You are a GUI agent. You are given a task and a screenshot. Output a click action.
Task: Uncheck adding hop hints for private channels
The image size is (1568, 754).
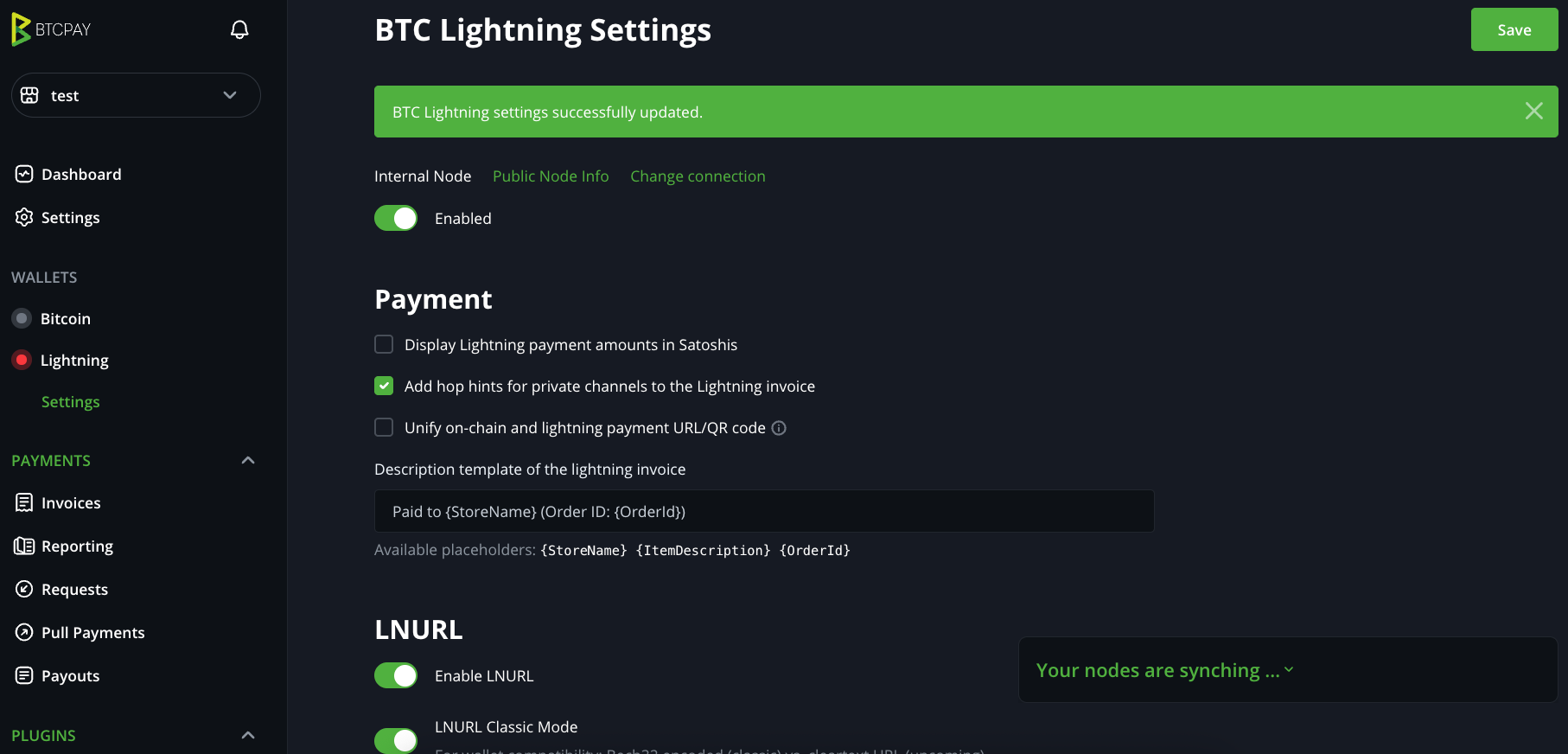click(x=383, y=386)
